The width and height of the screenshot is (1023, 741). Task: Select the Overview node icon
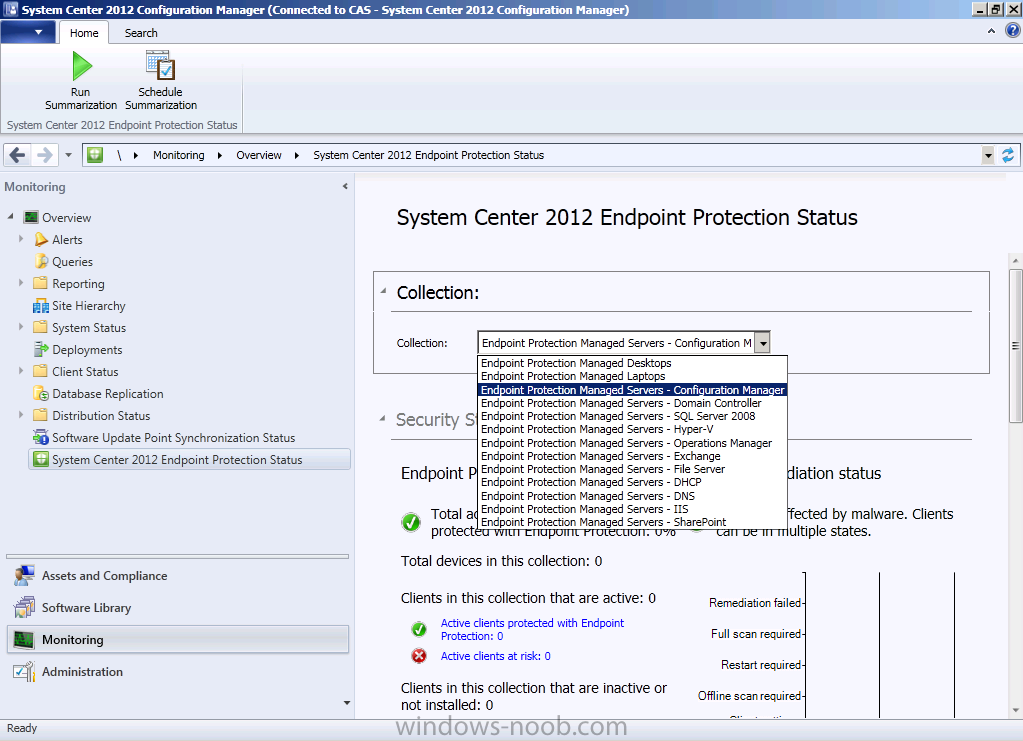pyautogui.click(x=31, y=217)
